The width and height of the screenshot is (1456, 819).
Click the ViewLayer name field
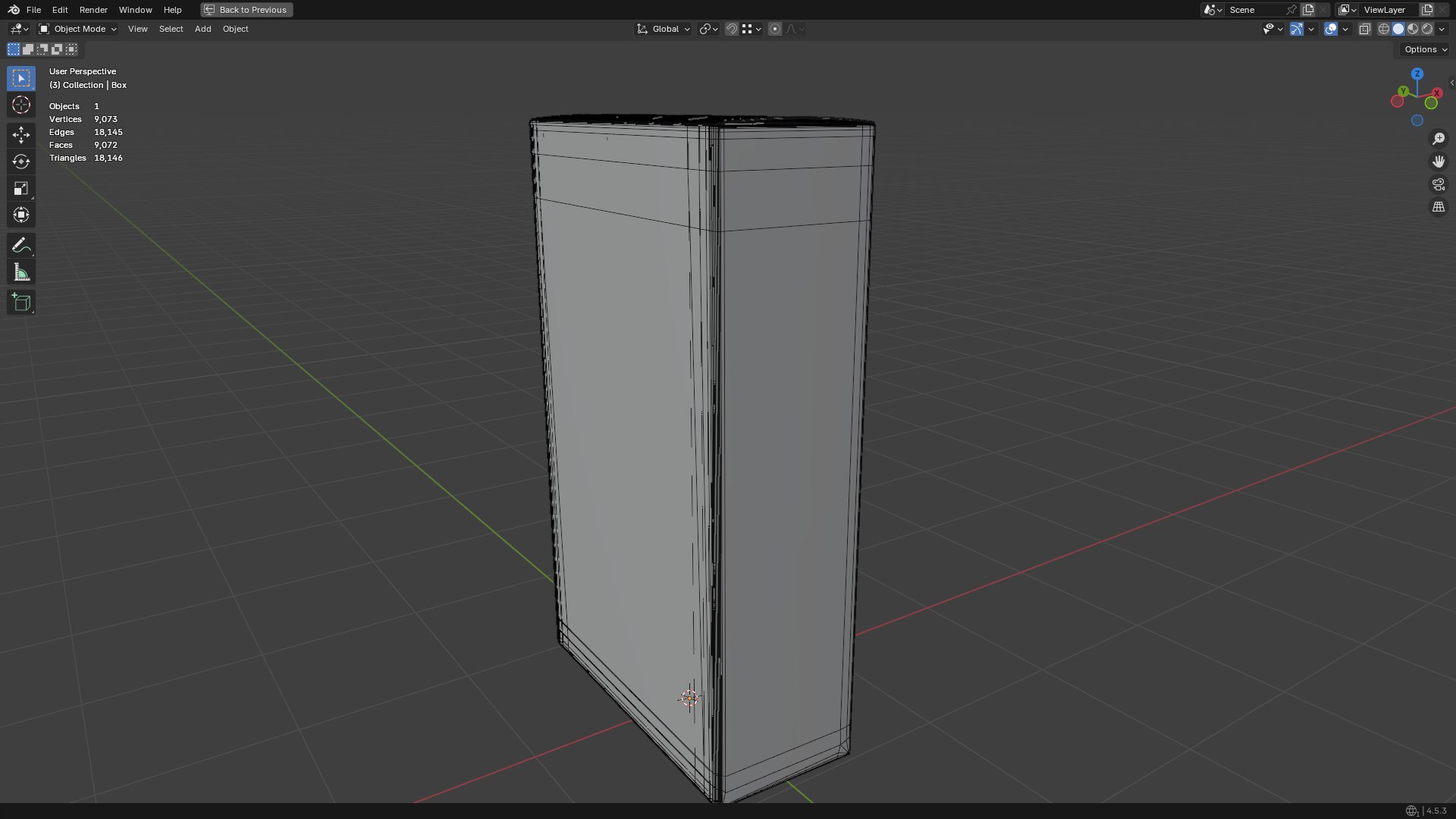[1389, 10]
